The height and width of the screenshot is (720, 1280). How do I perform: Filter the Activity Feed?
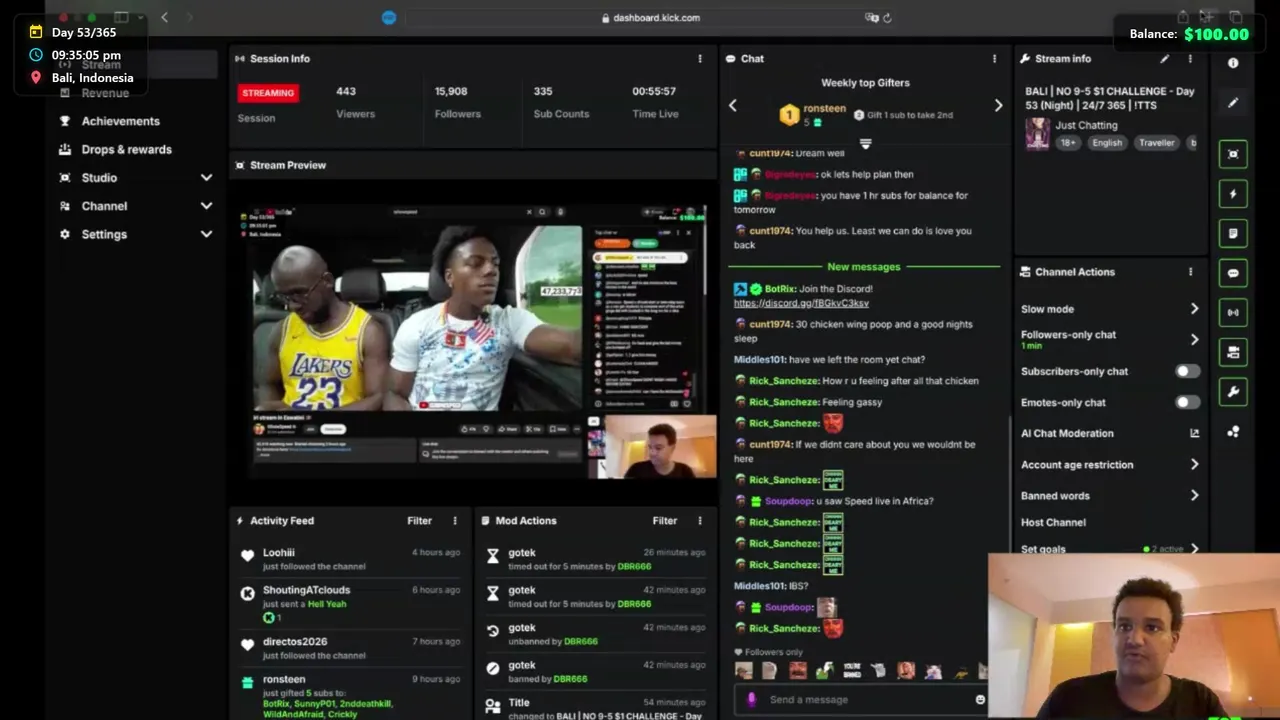click(x=419, y=521)
